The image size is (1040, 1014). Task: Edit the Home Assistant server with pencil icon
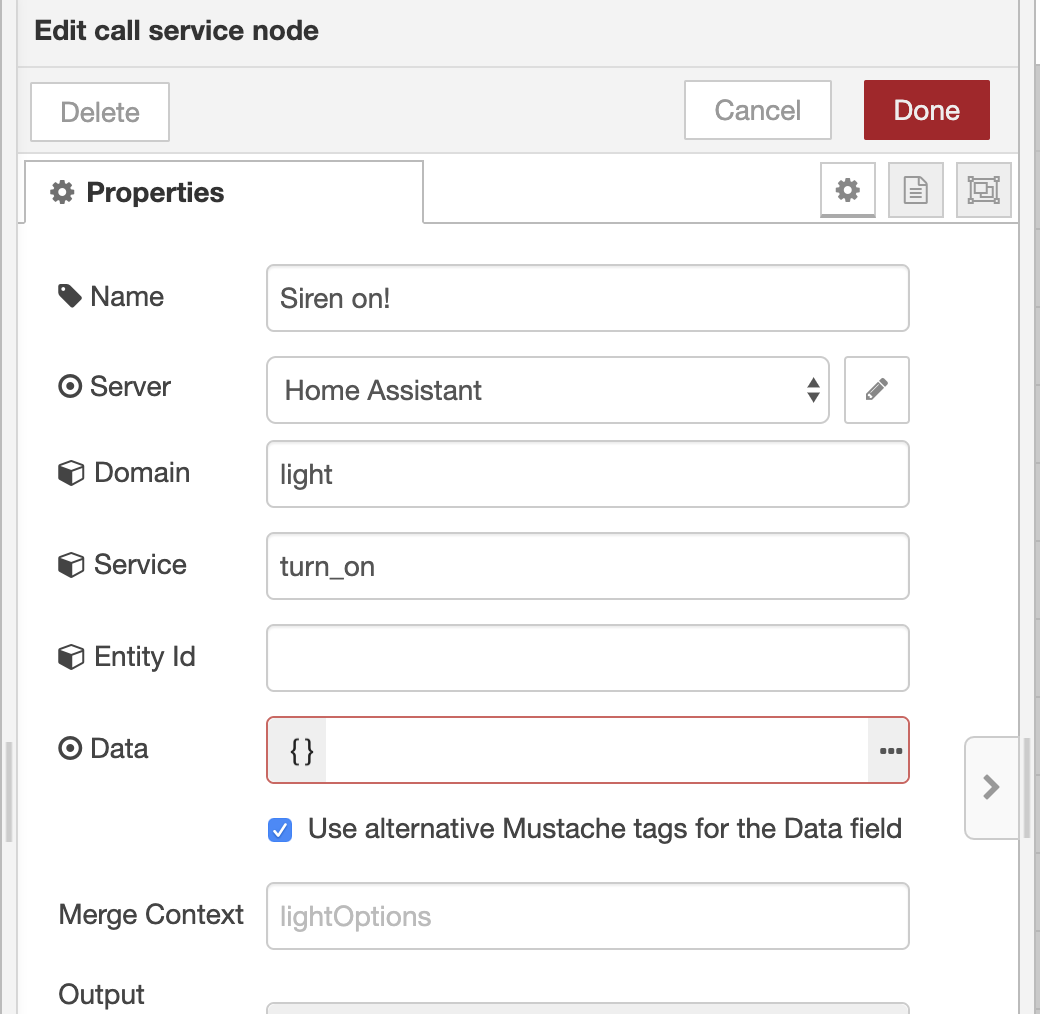[x=876, y=390]
